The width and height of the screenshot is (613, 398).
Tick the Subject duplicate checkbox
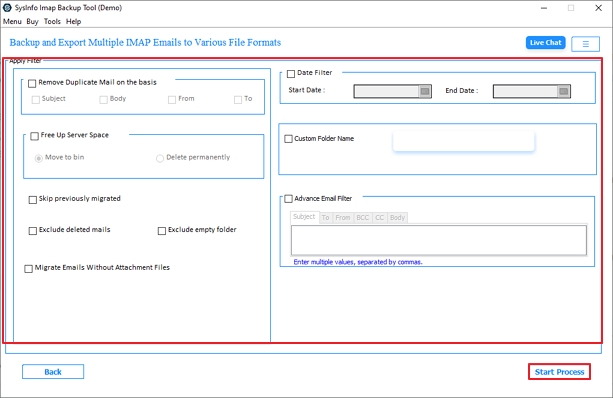(x=36, y=100)
